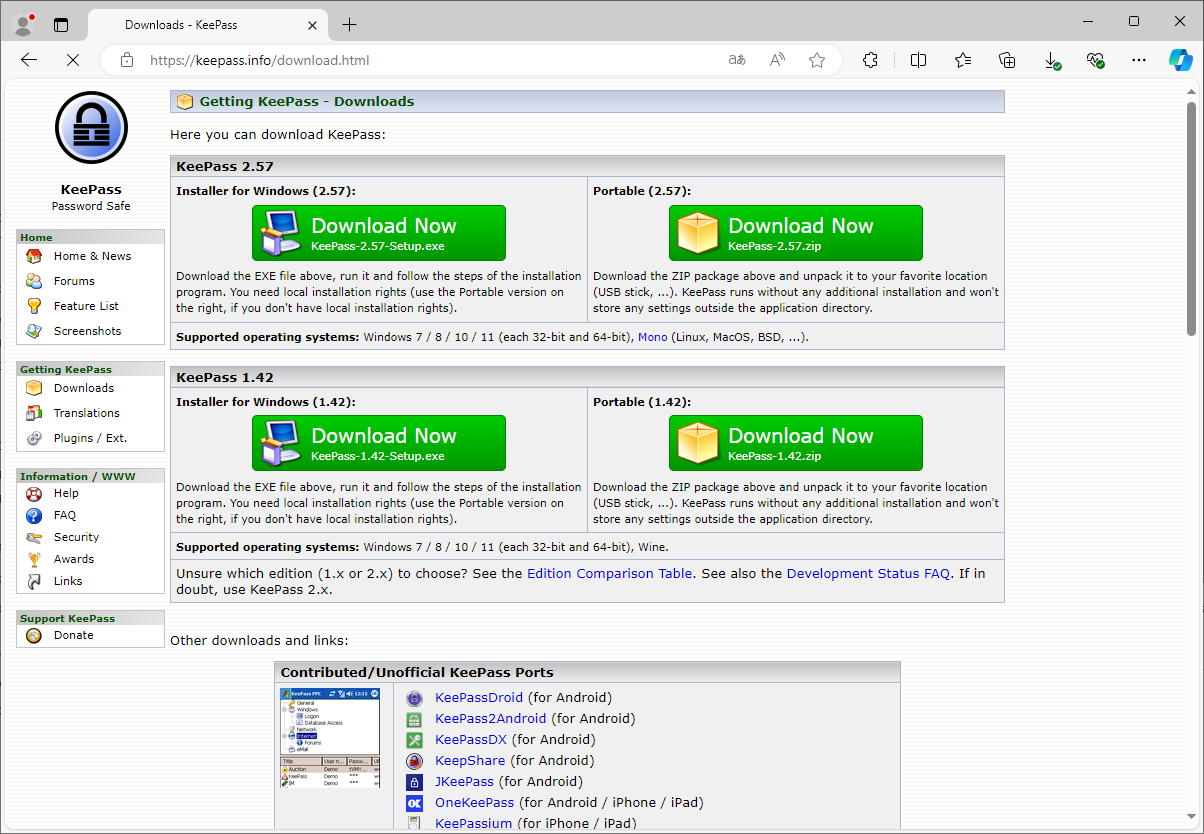
Task: Select the Downloads - KeePass tab
Action: point(209,25)
